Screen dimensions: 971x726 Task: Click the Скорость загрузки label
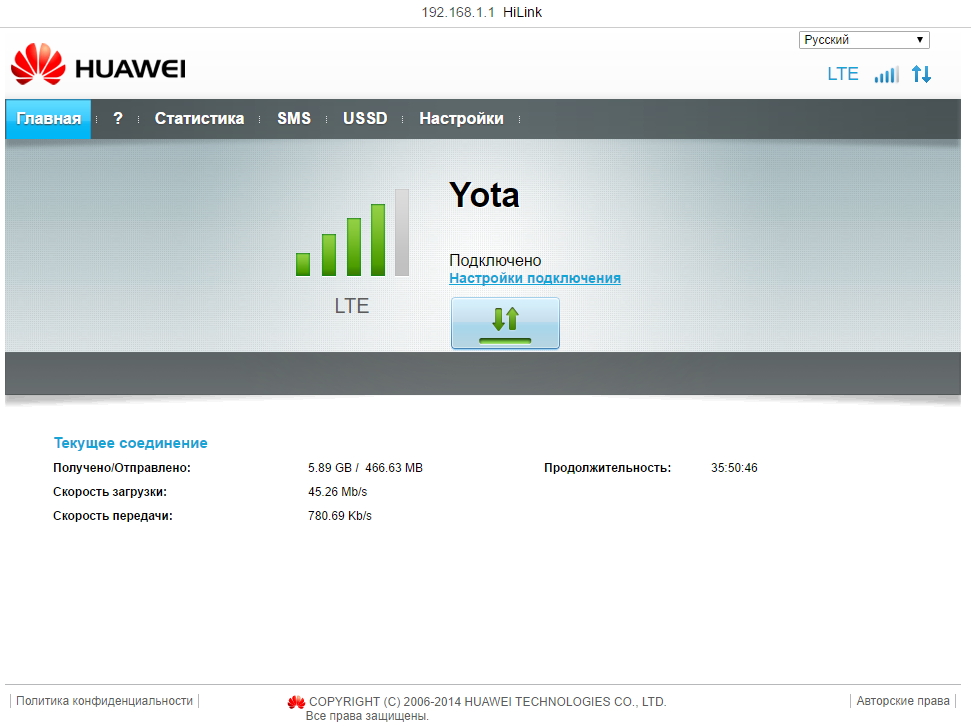[110, 492]
